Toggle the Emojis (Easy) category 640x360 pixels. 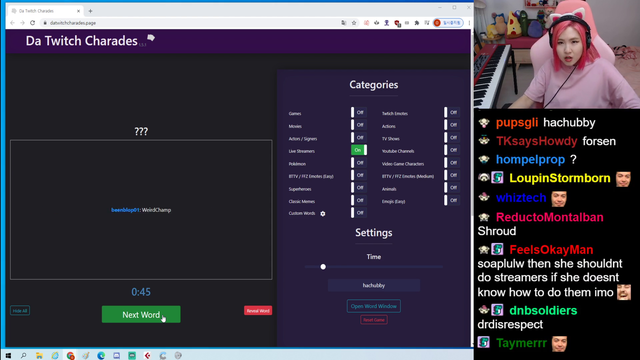pos(452,200)
